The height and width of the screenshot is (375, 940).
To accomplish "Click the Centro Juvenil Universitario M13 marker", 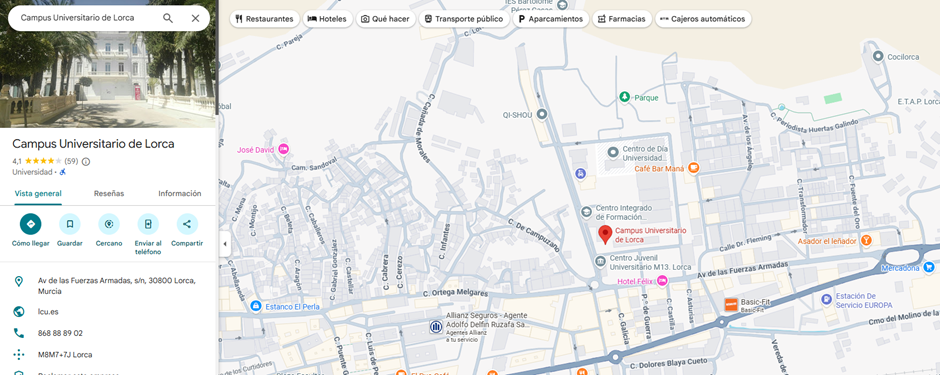I will coord(600,261).
